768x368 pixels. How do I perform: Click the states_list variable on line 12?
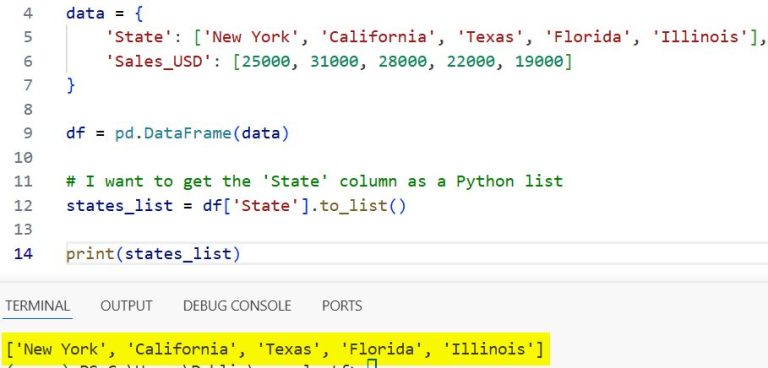[x=120, y=206]
